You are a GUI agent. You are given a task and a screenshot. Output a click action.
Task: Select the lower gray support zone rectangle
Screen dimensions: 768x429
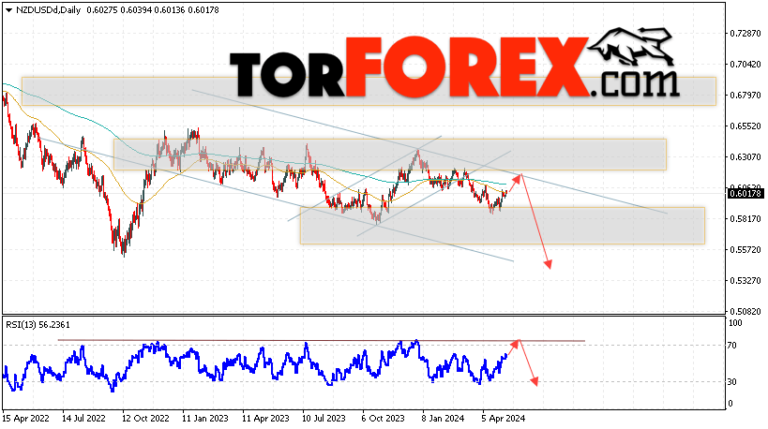(503, 226)
